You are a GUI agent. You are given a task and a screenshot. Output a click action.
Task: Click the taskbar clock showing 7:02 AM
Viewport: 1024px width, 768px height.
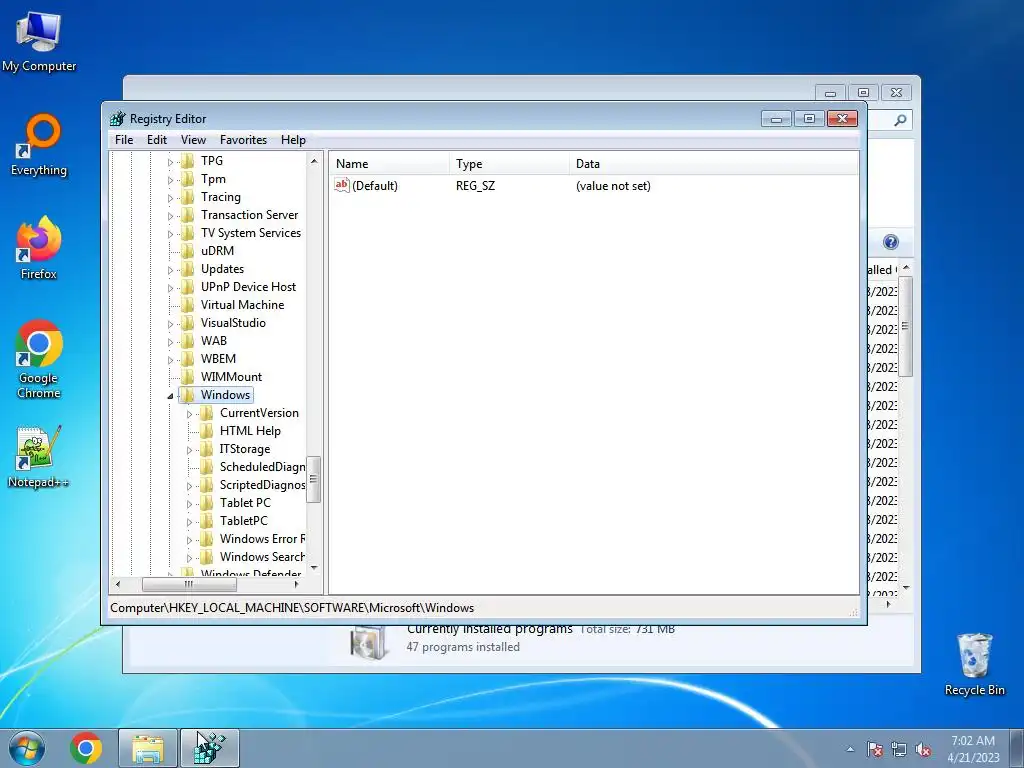tap(973, 749)
